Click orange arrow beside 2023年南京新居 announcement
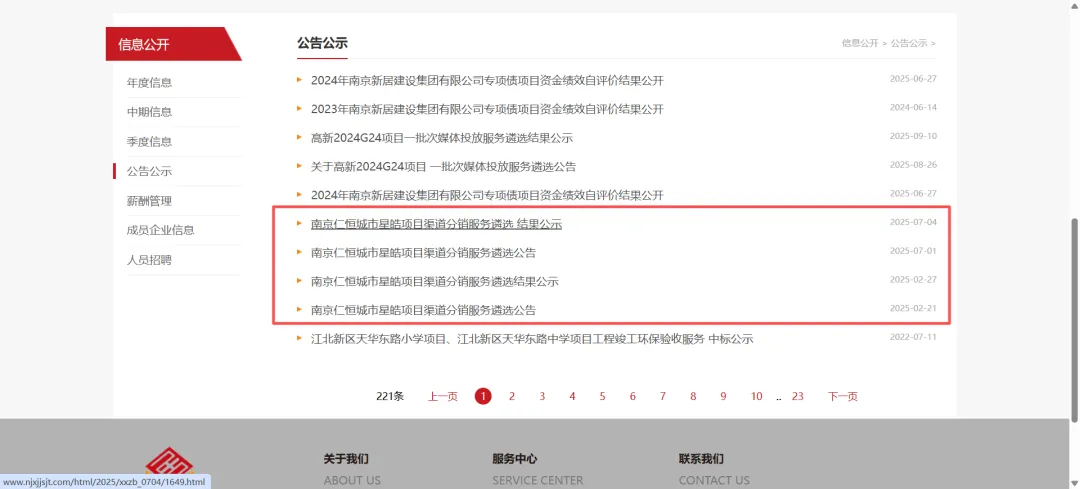This screenshot has width=1080, height=489. click(300, 108)
